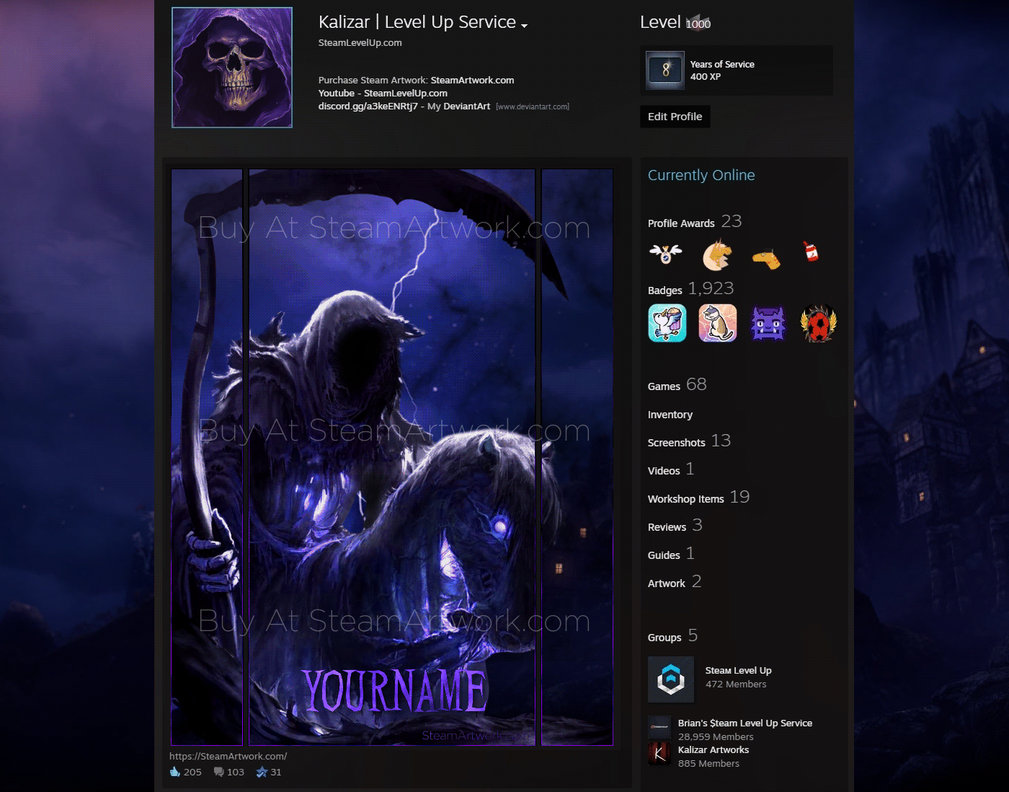Image resolution: width=1009 pixels, height=792 pixels.
Task: Open the Artwork 2 link
Action: (674, 582)
